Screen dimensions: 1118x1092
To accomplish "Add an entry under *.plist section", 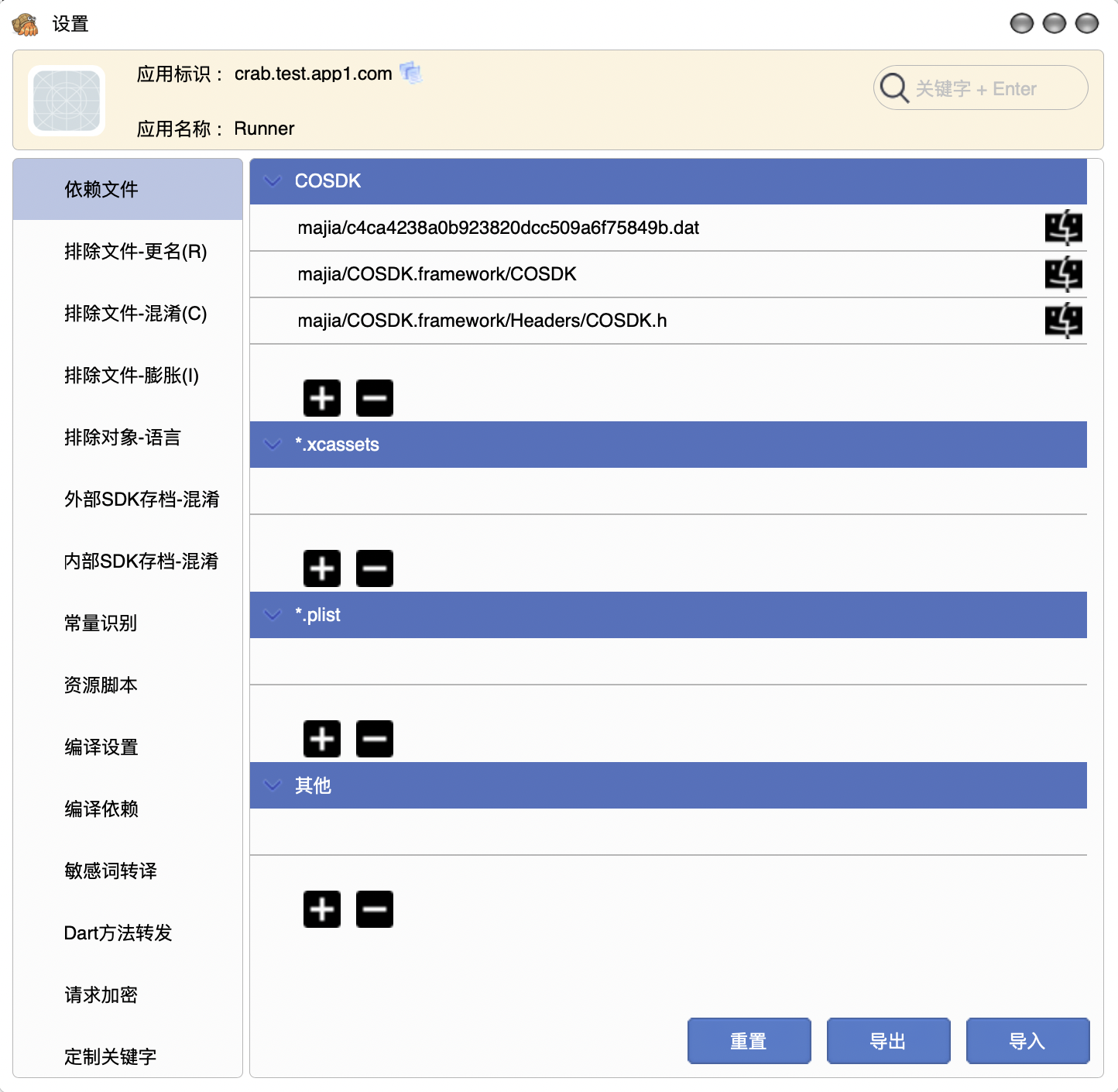I will [322, 739].
